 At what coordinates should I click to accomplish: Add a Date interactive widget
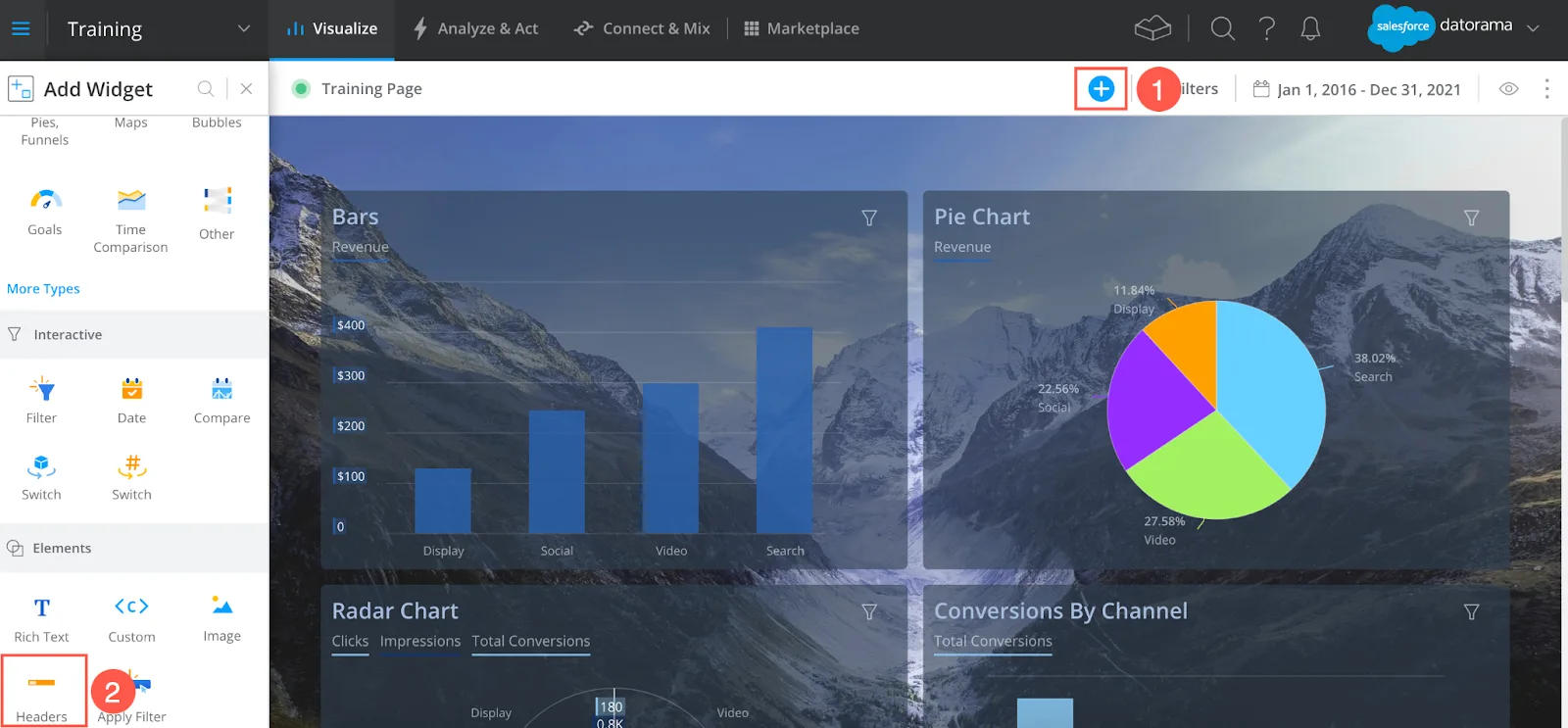131,400
